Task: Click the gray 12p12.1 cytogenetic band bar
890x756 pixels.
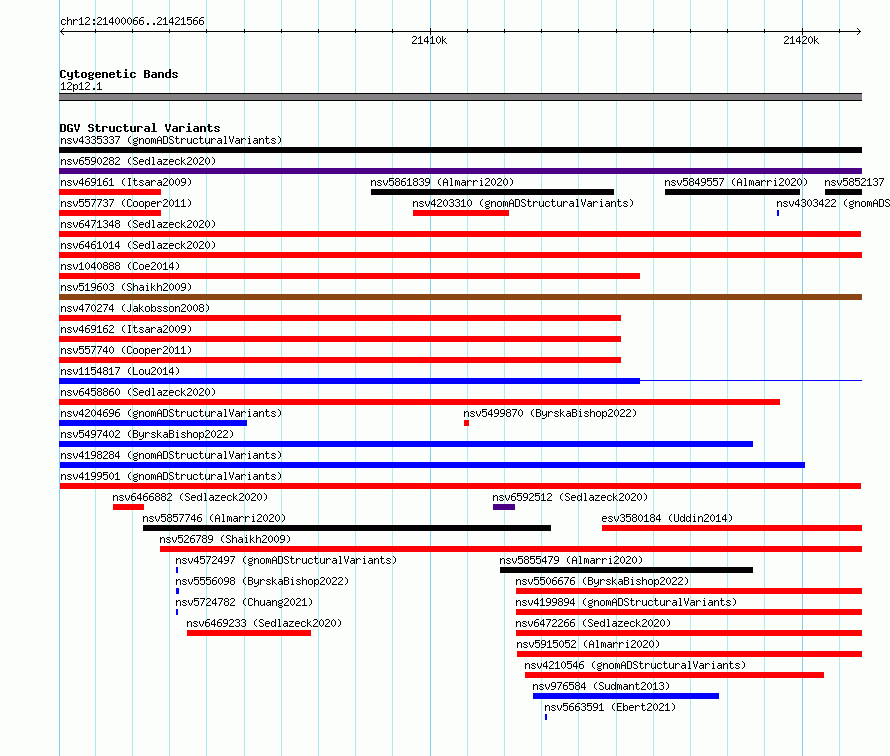Action: 460,97
